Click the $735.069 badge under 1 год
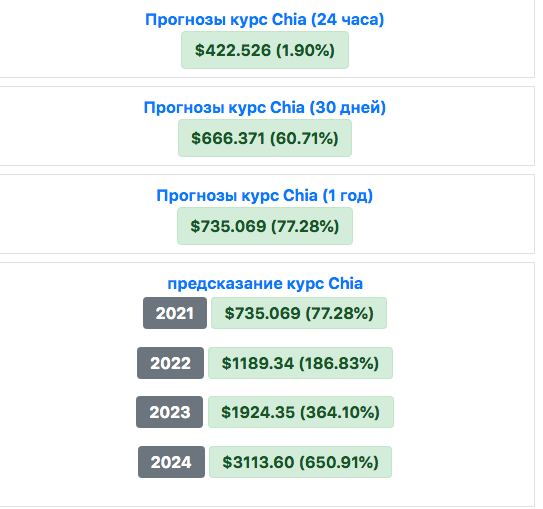The height and width of the screenshot is (509, 543). [265, 226]
